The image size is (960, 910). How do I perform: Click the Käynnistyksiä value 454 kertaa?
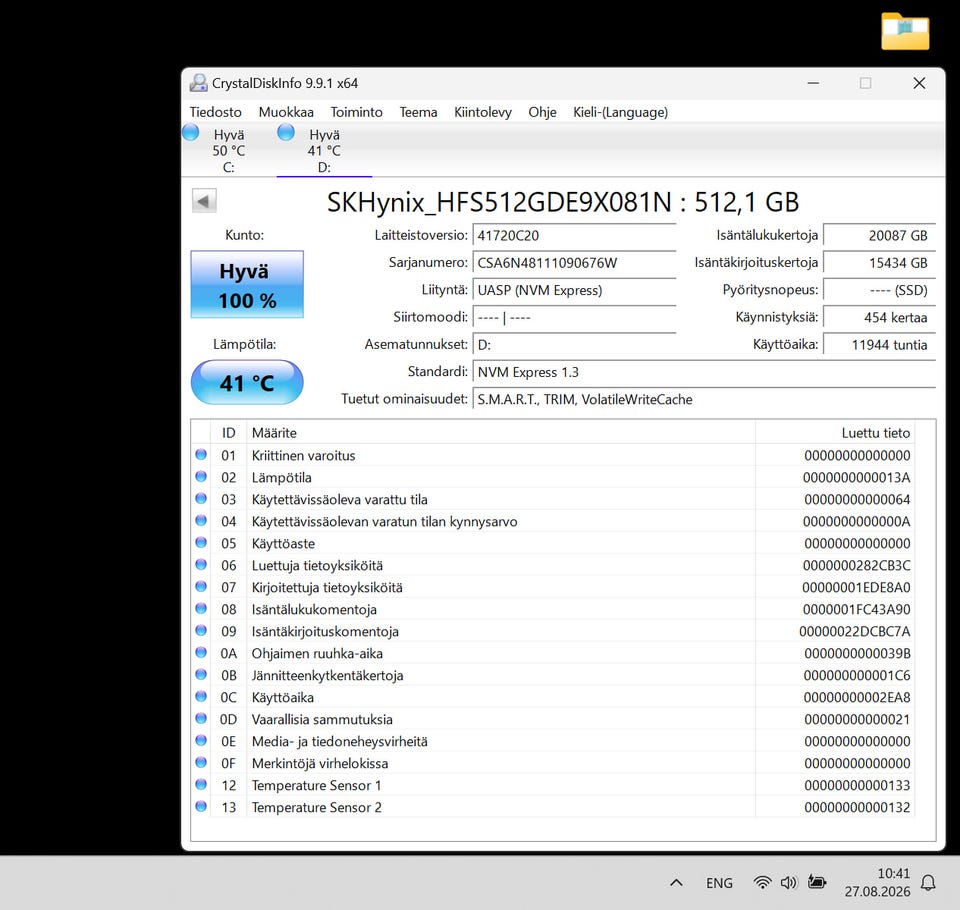click(879, 317)
